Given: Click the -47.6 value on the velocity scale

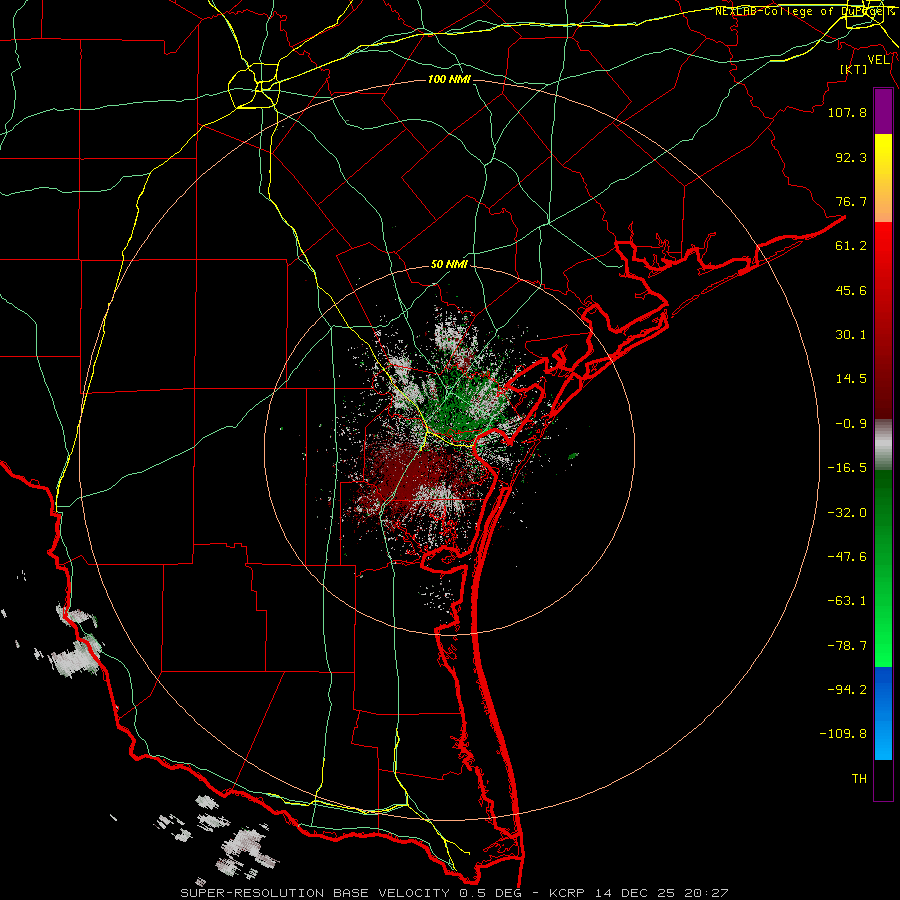Looking at the screenshot, I should [847, 557].
